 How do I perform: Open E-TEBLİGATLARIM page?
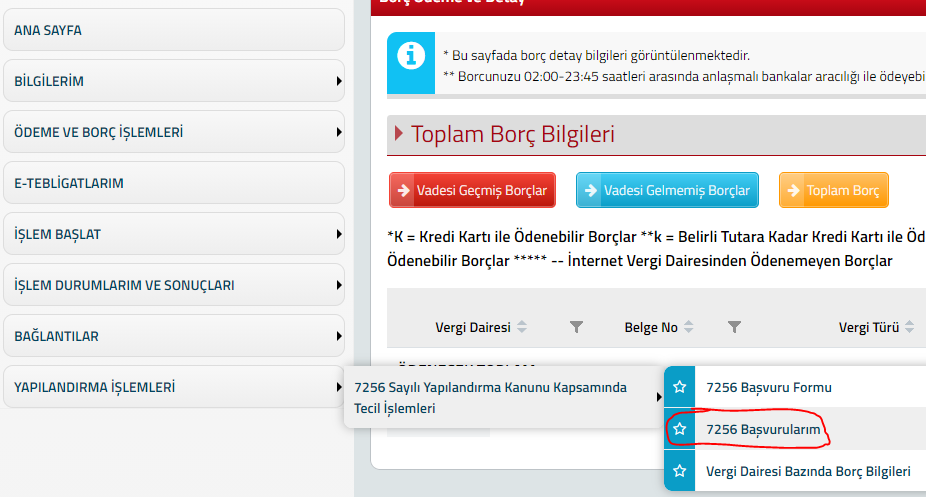coord(174,183)
